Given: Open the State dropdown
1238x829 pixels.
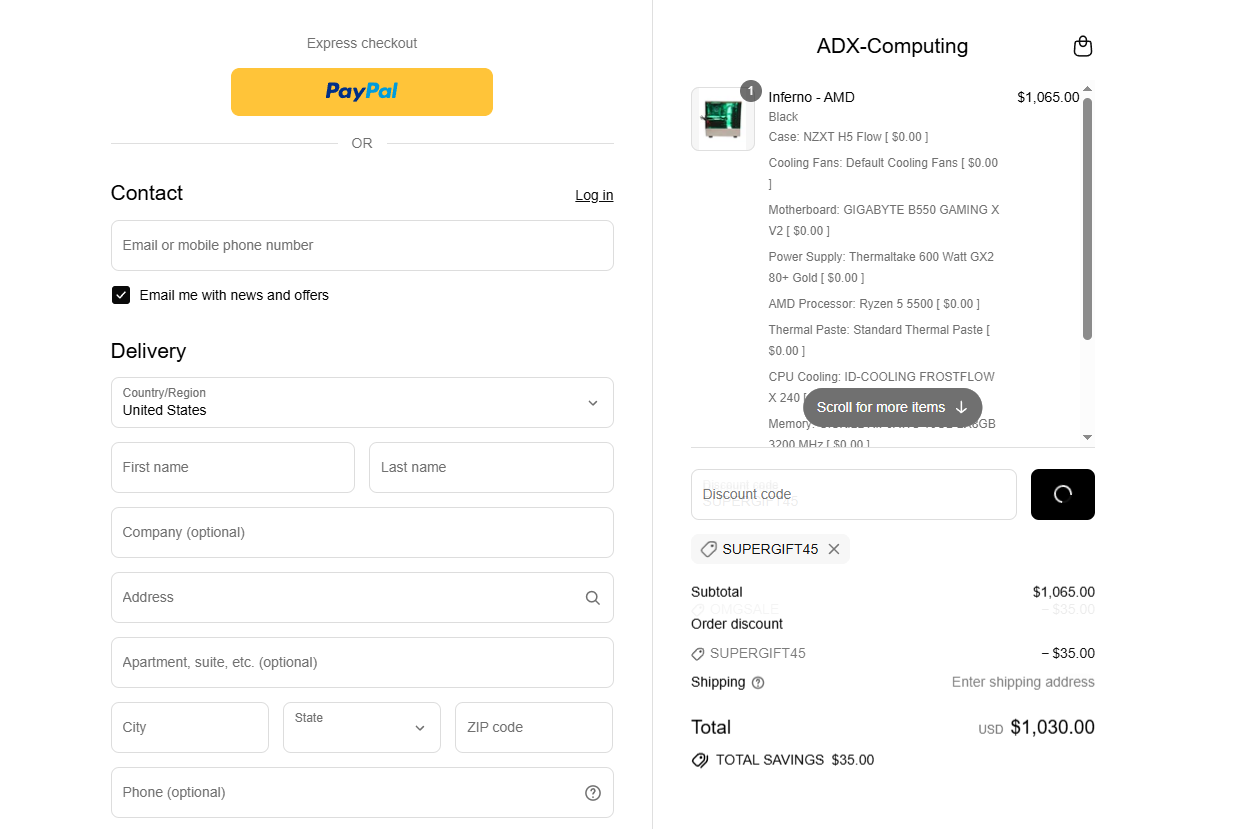Looking at the screenshot, I should click(362, 727).
